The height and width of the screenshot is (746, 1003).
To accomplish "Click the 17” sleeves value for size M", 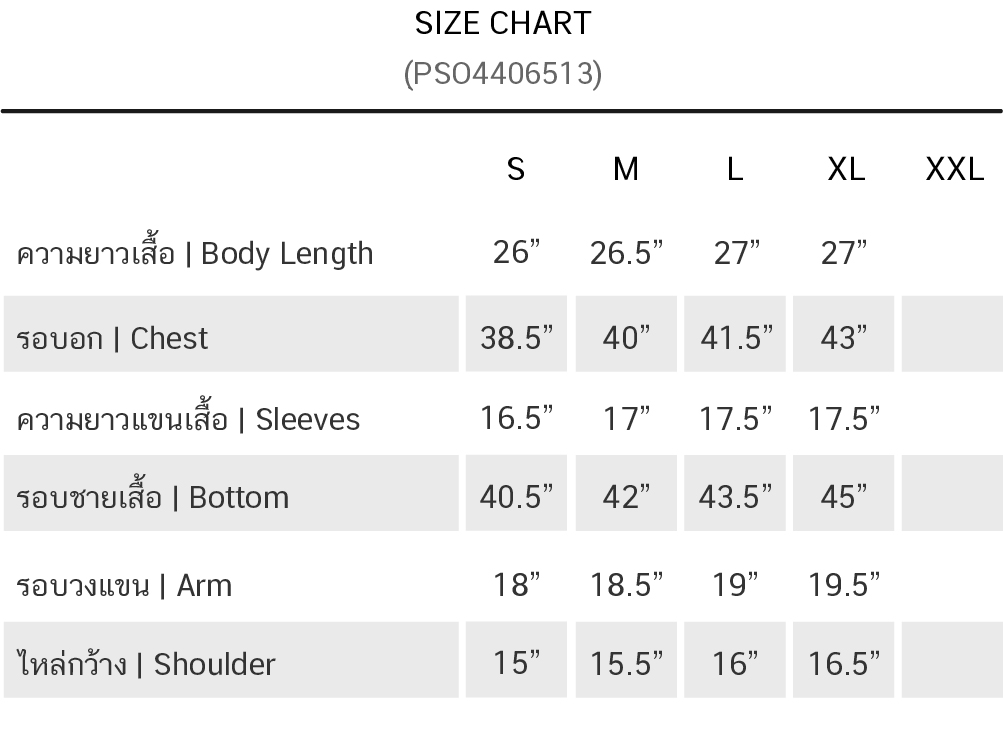I will [x=626, y=419].
